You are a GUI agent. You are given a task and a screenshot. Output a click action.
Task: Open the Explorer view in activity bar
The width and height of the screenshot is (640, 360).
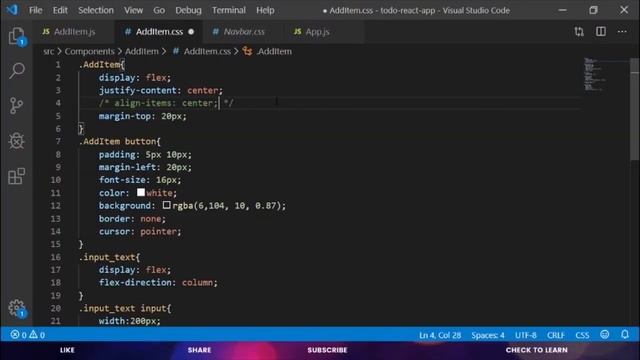point(16,36)
